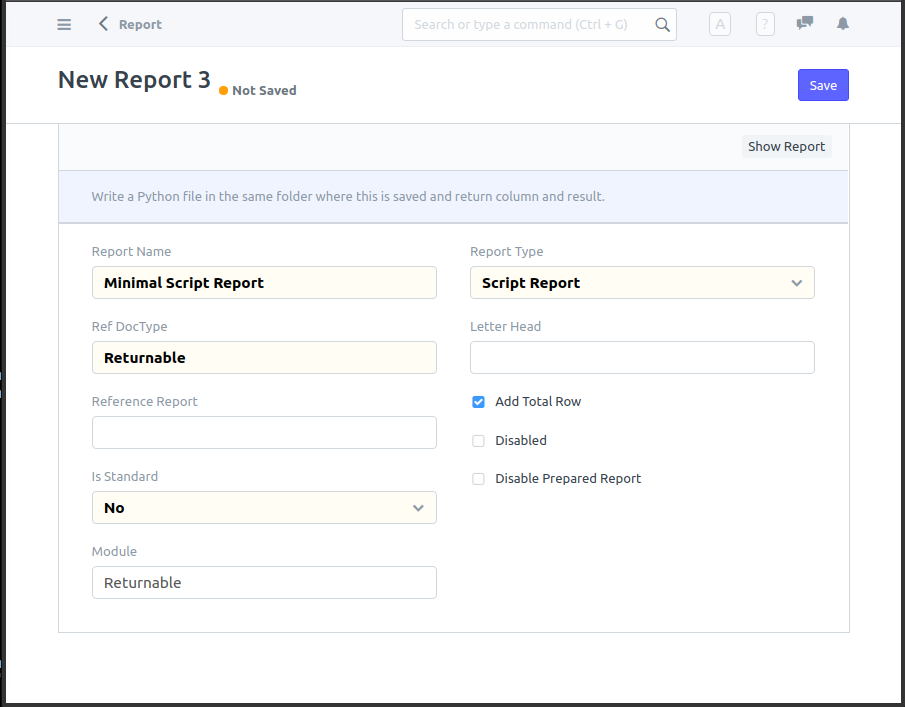The width and height of the screenshot is (905, 707).
Task: Open the hamburger sidebar menu
Action: coord(63,24)
